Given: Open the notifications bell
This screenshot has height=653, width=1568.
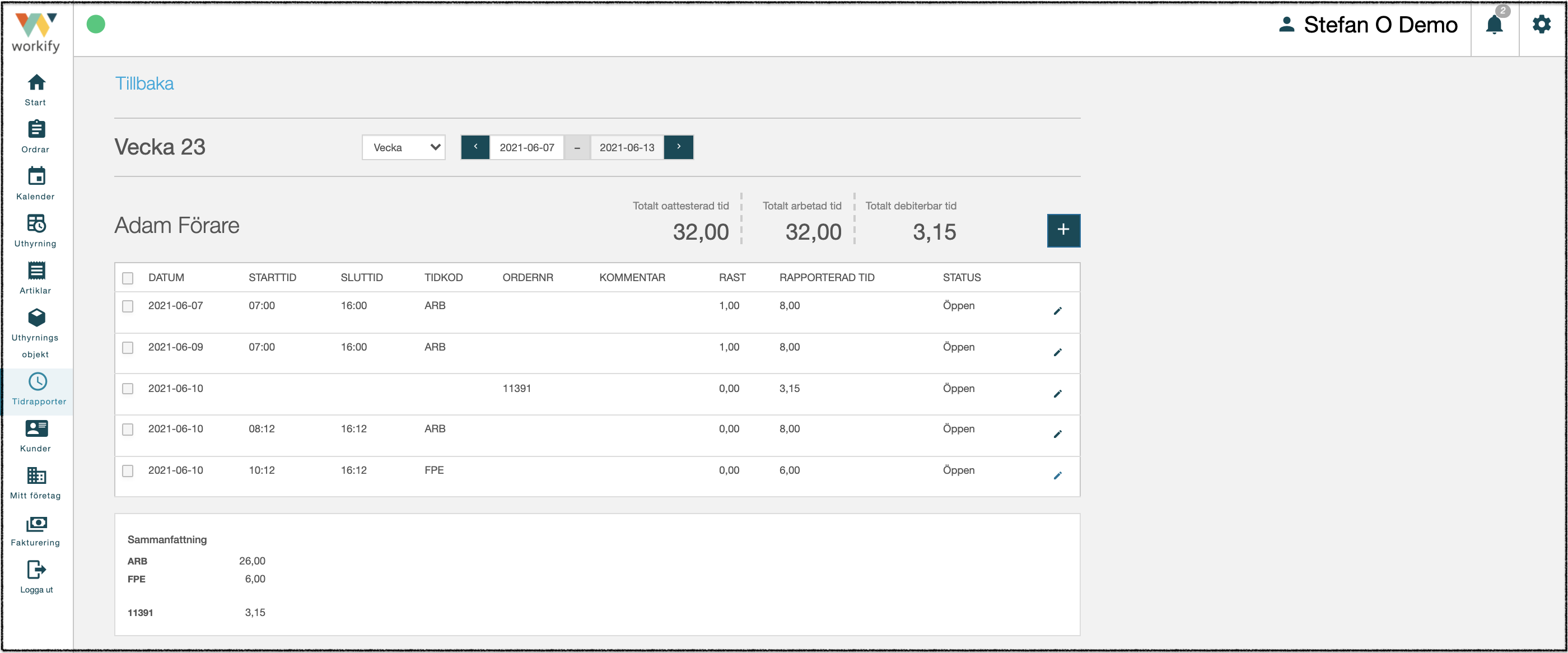Looking at the screenshot, I should [1494, 24].
